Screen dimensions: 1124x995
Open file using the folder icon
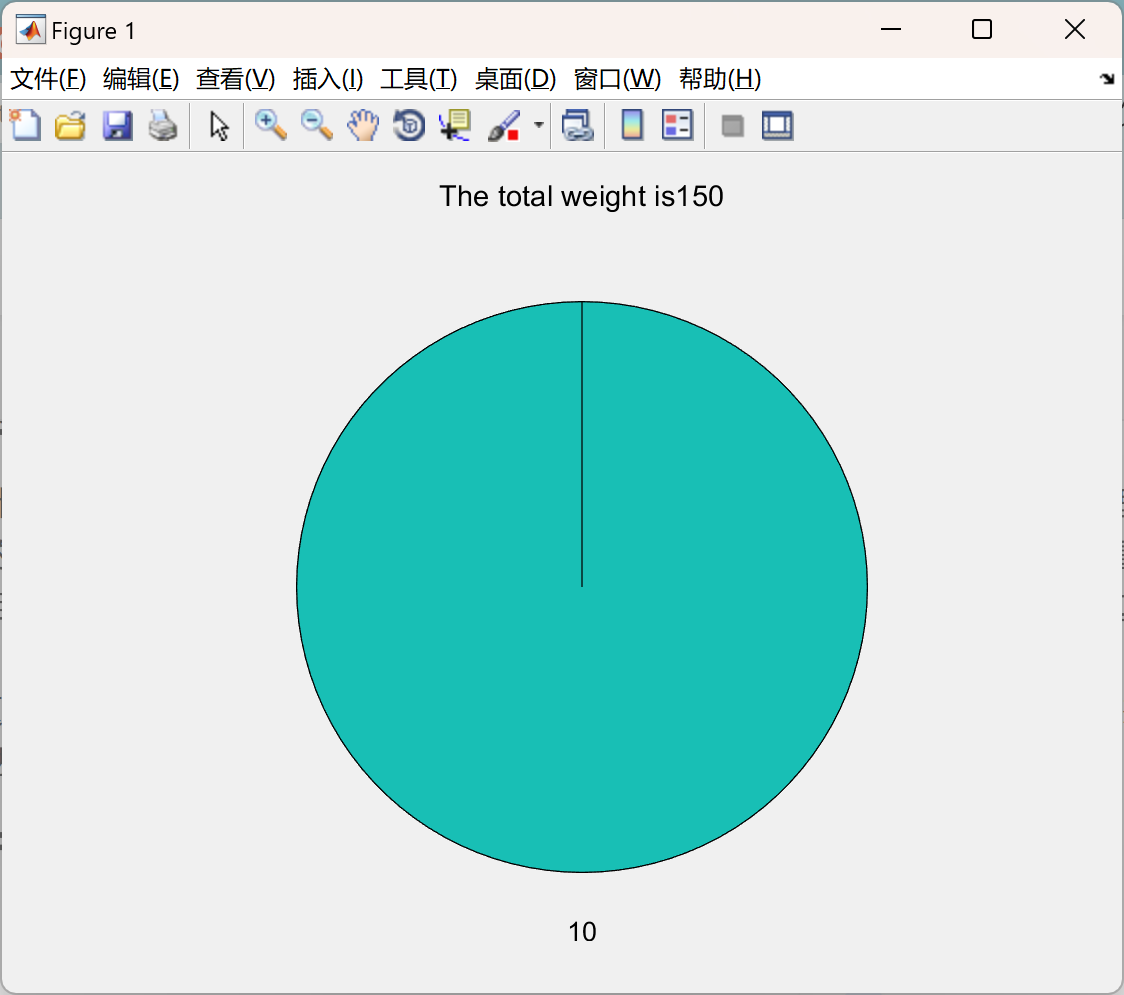pos(70,125)
